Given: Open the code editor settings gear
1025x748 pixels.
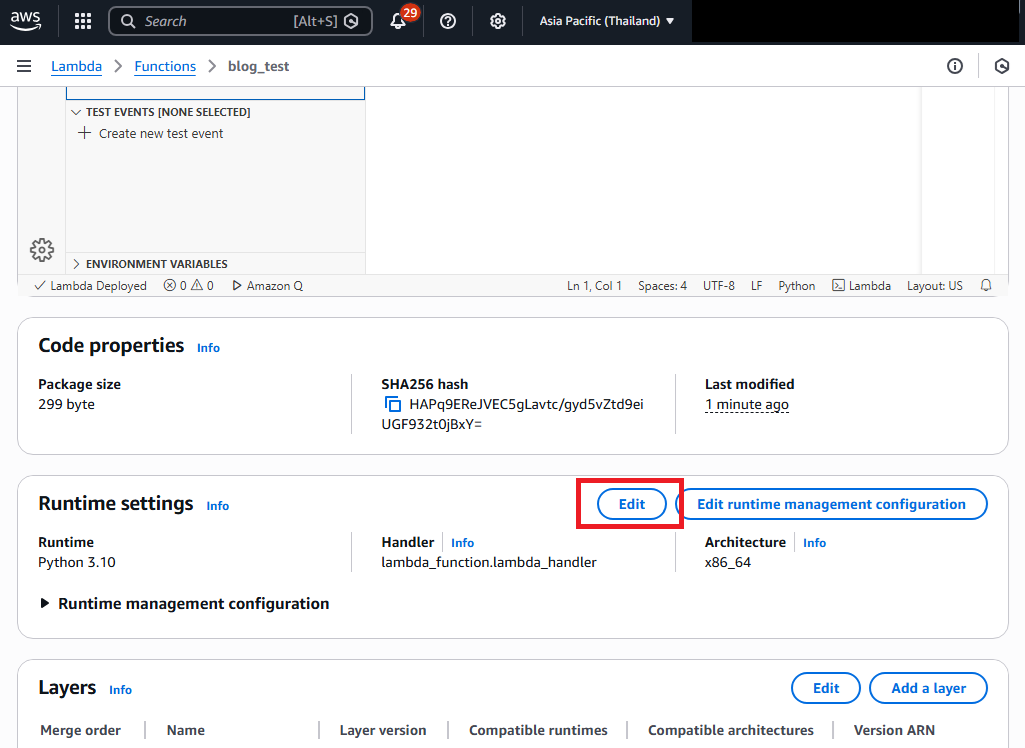Looking at the screenshot, I should 42,249.
